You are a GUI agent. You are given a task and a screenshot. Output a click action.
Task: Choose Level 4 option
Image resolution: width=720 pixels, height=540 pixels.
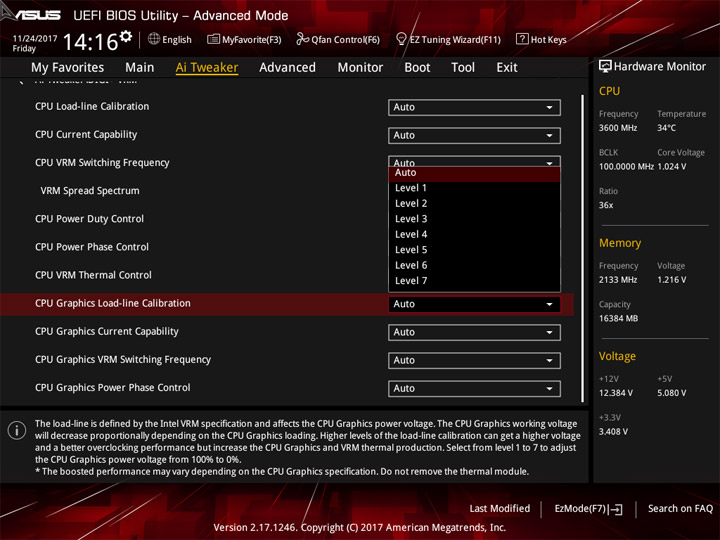[474, 235]
